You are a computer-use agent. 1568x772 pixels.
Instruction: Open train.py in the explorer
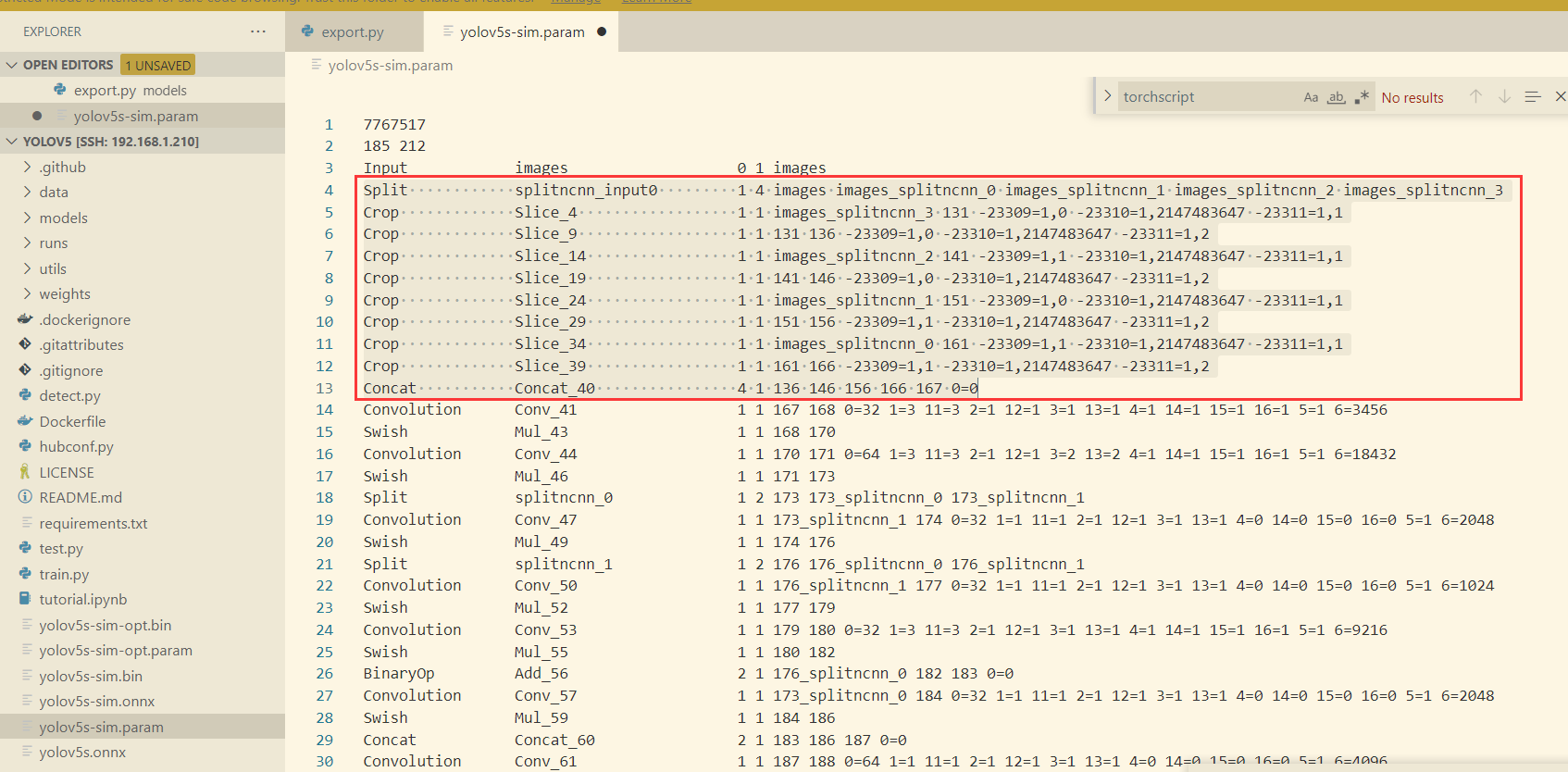[x=143, y=574]
